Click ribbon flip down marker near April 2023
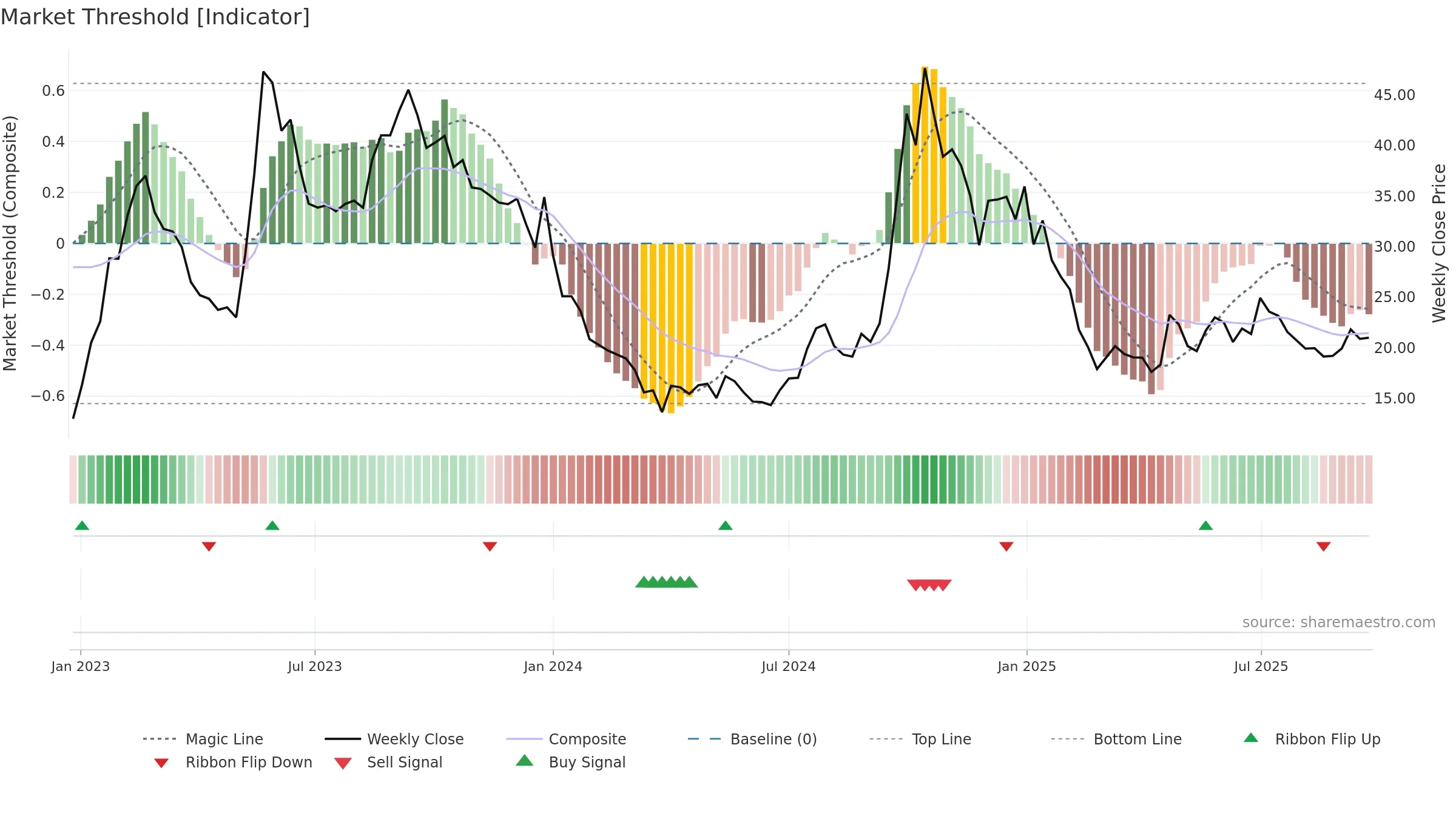The image size is (1456, 819). point(209,547)
